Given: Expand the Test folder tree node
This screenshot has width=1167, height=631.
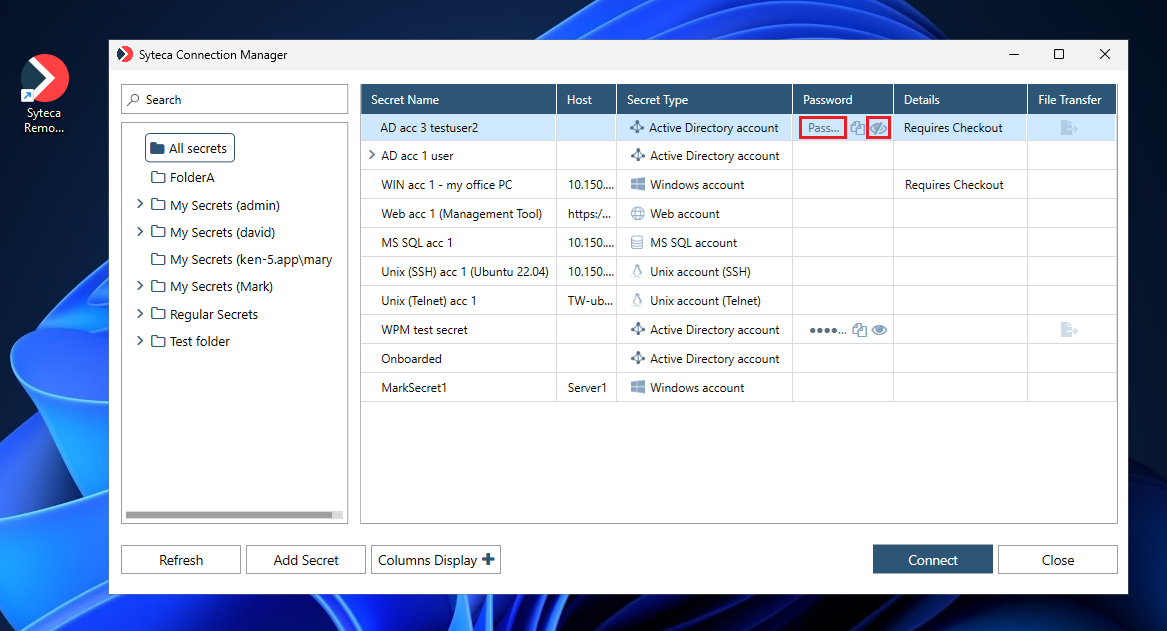Looking at the screenshot, I should point(139,341).
